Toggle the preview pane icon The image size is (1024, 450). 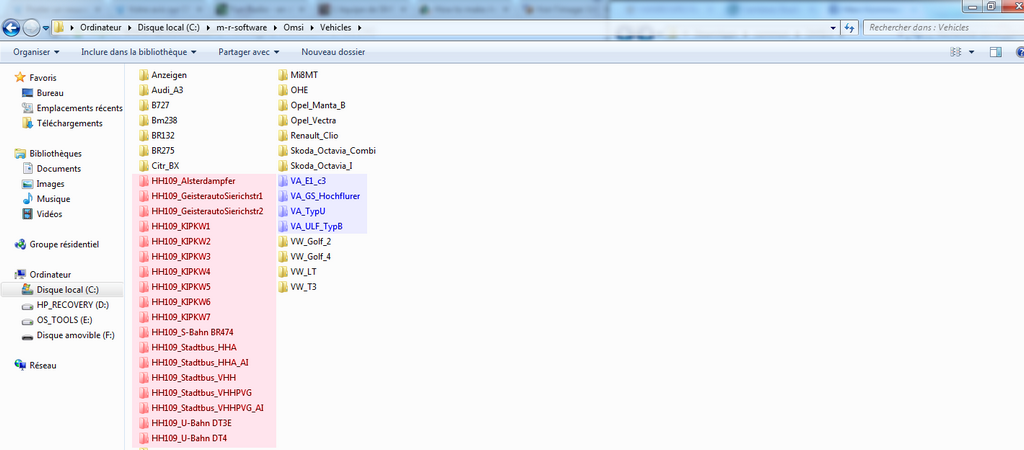coord(995,52)
